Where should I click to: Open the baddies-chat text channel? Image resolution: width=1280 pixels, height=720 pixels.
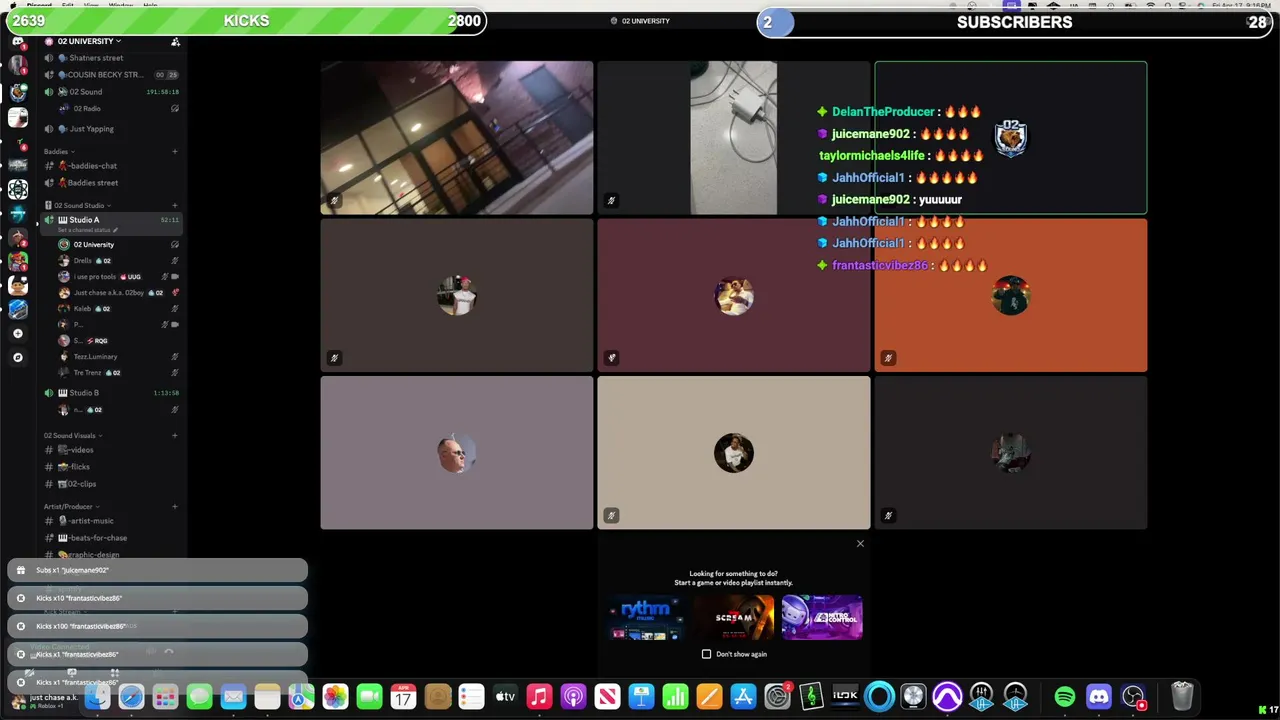point(110,166)
